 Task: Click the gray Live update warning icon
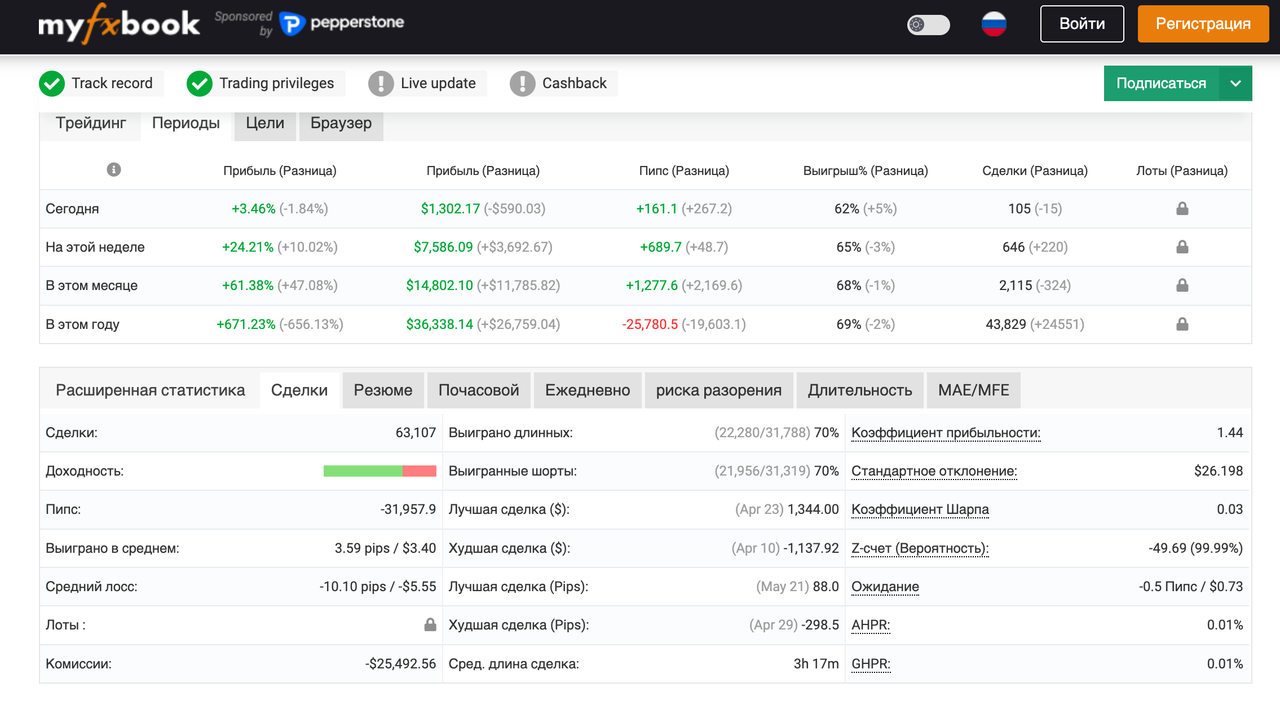pyautogui.click(x=381, y=83)
